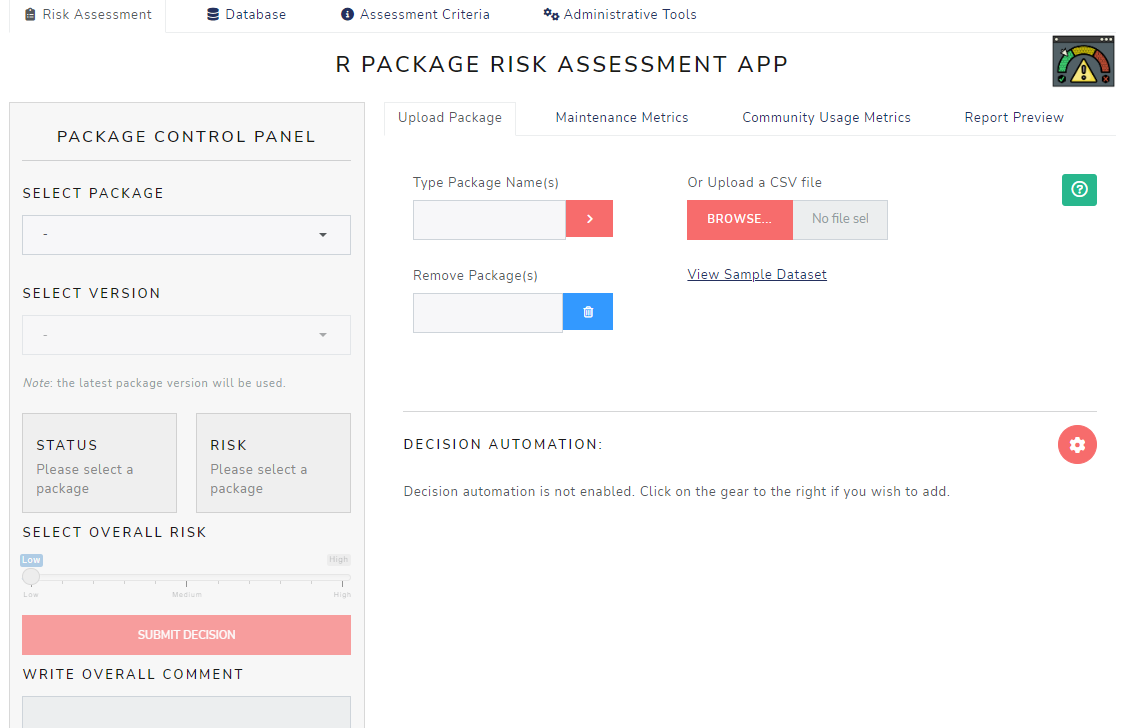Click the trash icon to remove packages
Image resolution: width=1126 pixels, height=728 pixels.
588,311
